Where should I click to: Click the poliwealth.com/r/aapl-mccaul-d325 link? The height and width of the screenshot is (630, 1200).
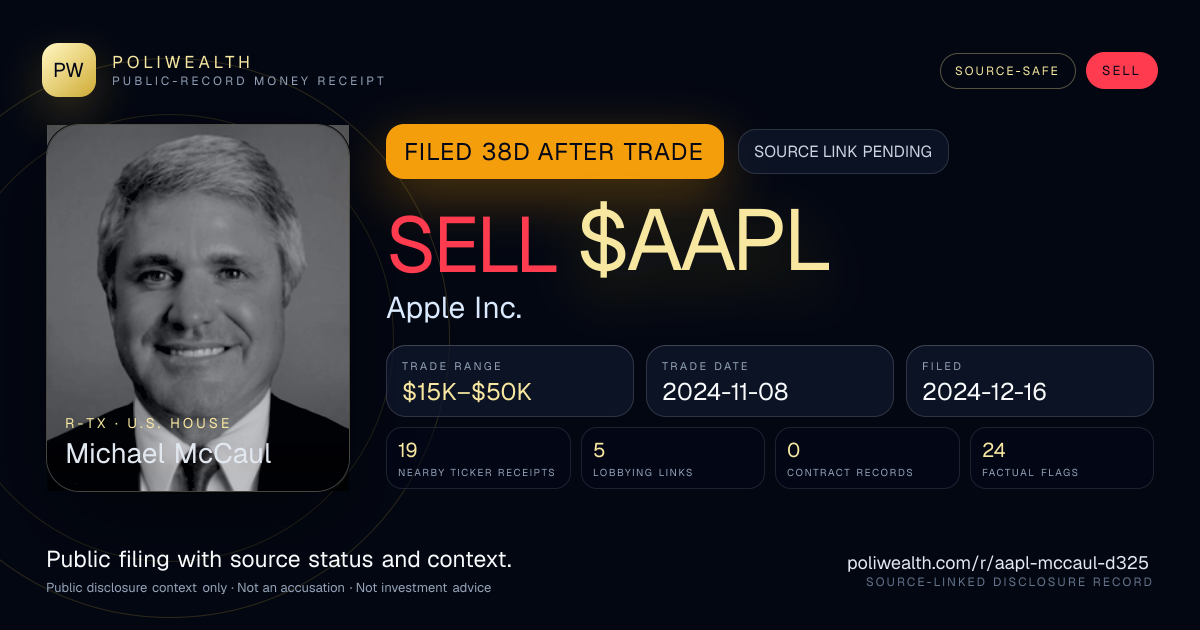tap(997, 563)
